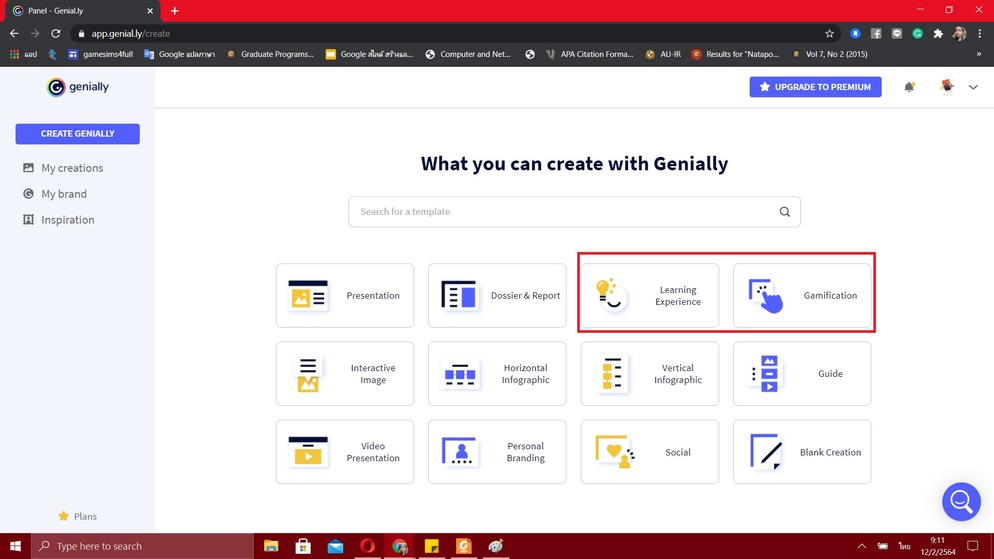This screenshot has width=994, height=559.
Task: Open the Windows Start menu
Action: tap(15, 546)
